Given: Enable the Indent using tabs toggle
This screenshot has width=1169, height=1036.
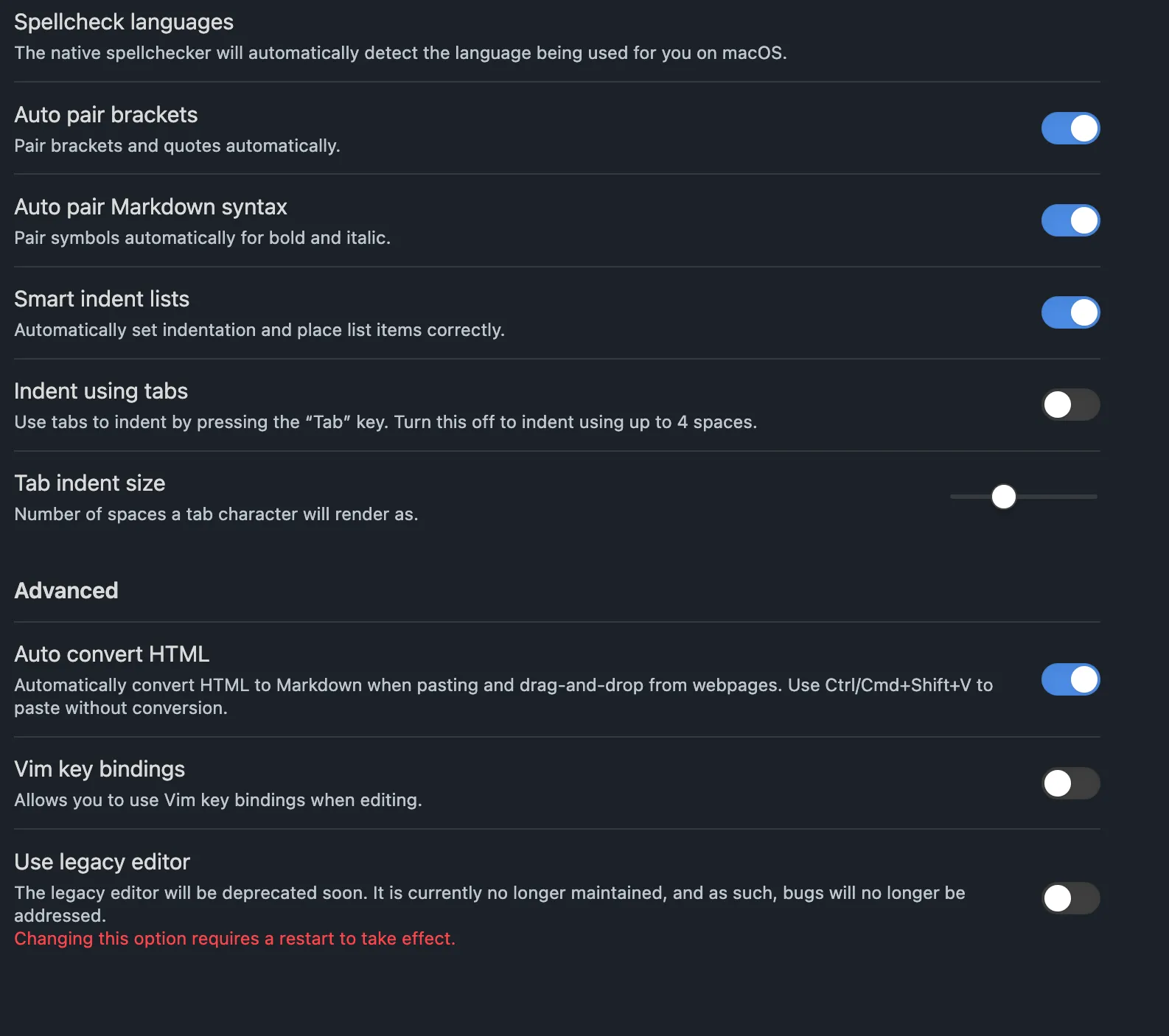Looking at the screenshot, I should click(1070, 405).
